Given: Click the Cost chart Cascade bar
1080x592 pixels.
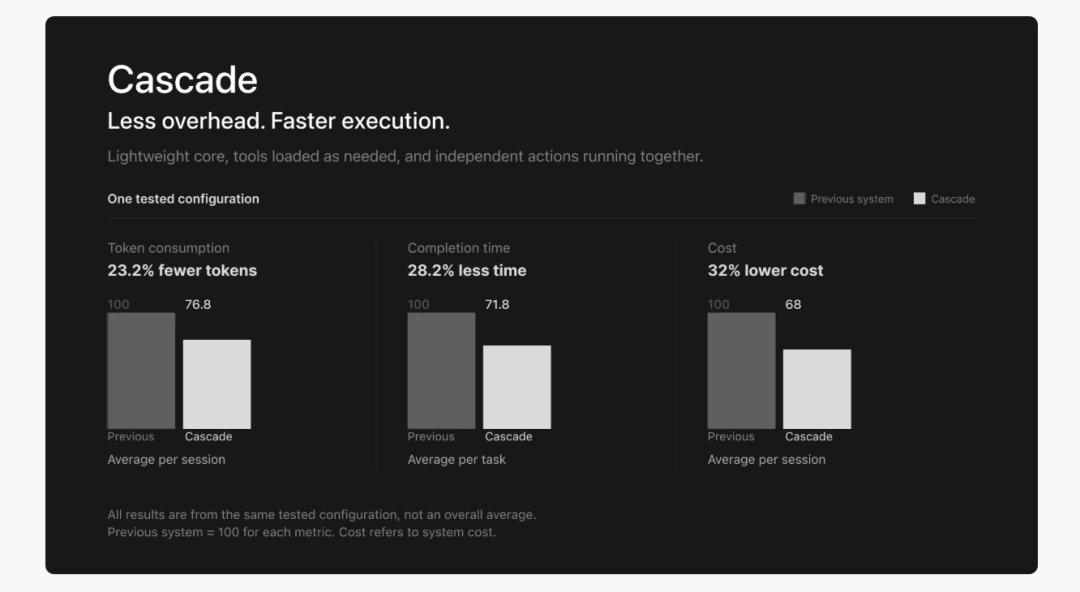Looking at the screenshot, I should click(x=817, y=389).
